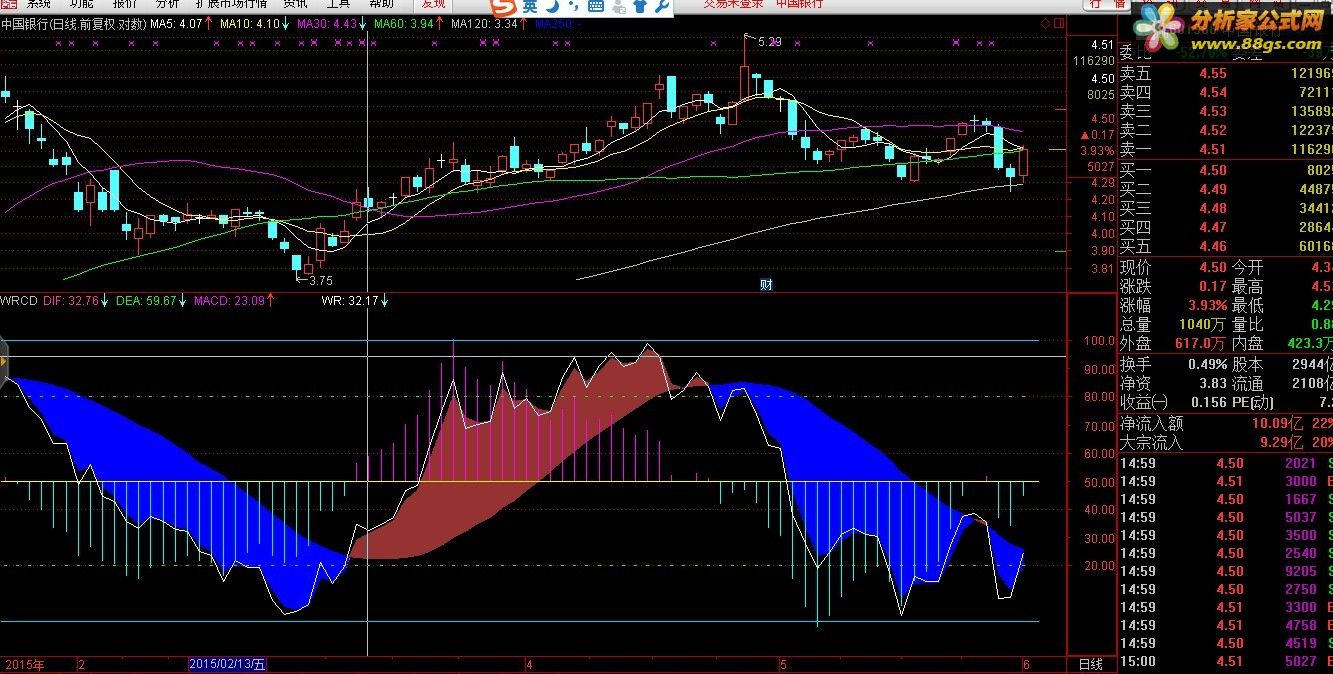Open the 资讯 menu
Image resolution: width=1333 pixels, height=674 pixels.
coord(295,4)
